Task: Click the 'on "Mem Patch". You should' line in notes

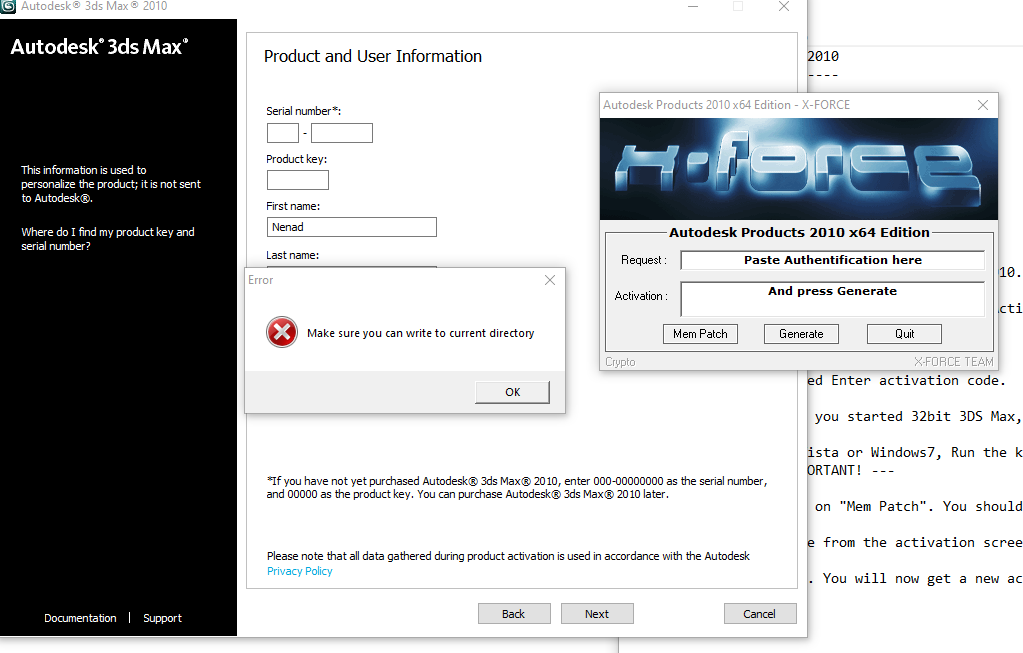Action: (x=919, y=506)
